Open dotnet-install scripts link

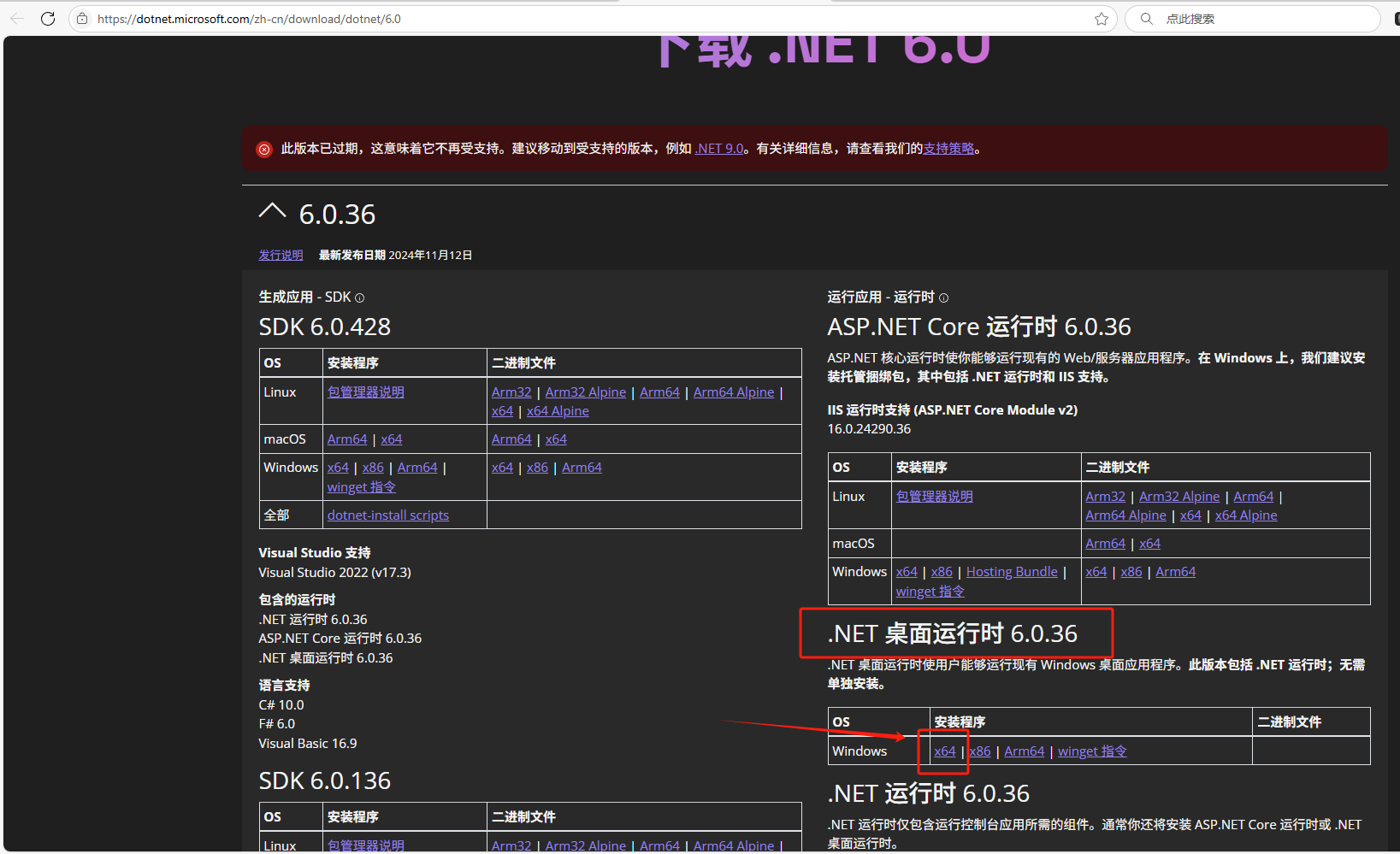click(387, 515)
